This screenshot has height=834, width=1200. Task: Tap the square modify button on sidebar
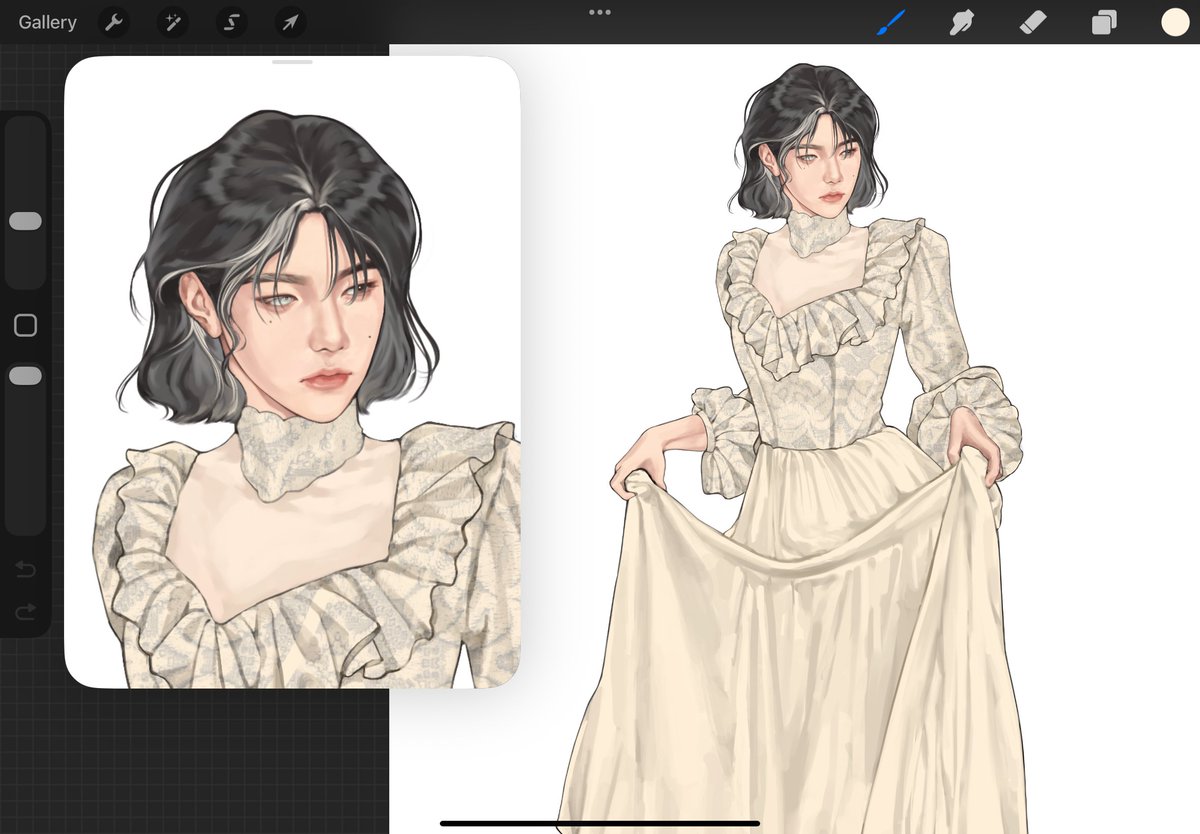[x=25, y=325]
